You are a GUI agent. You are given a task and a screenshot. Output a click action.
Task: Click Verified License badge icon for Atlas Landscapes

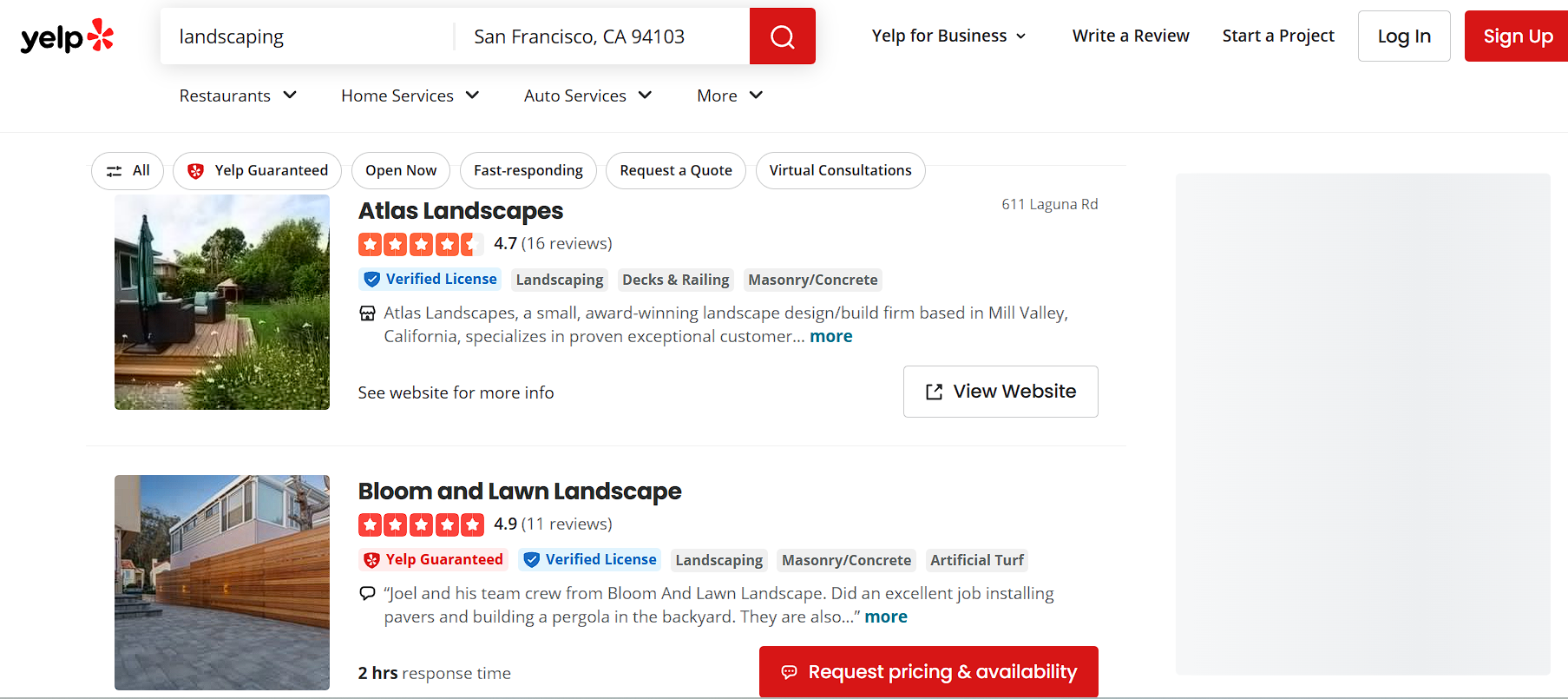click(x=371, y=280)
